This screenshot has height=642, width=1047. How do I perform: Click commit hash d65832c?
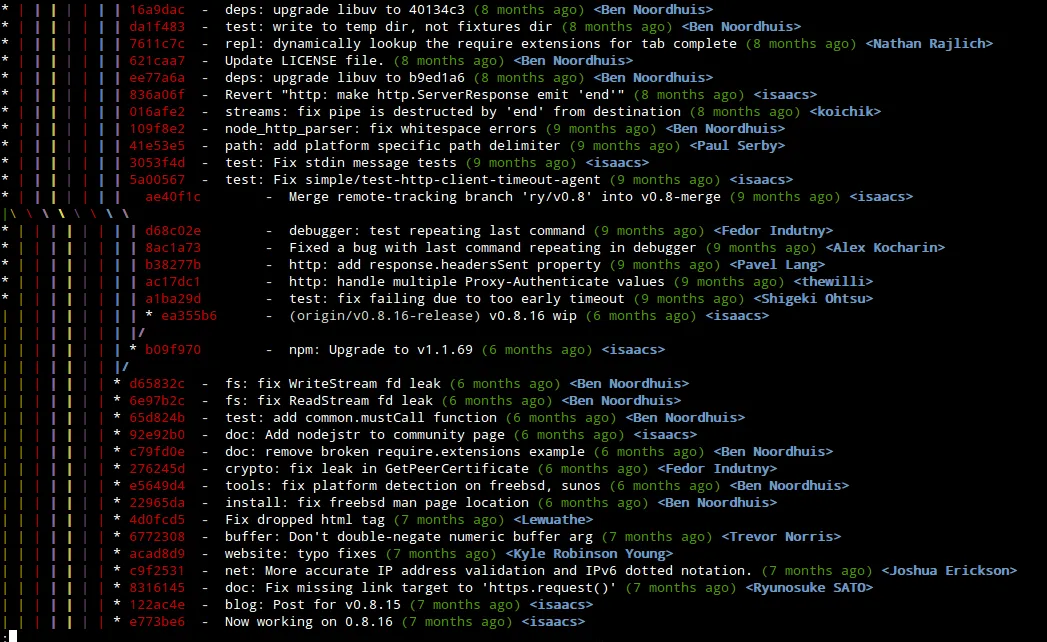point(157,383)
